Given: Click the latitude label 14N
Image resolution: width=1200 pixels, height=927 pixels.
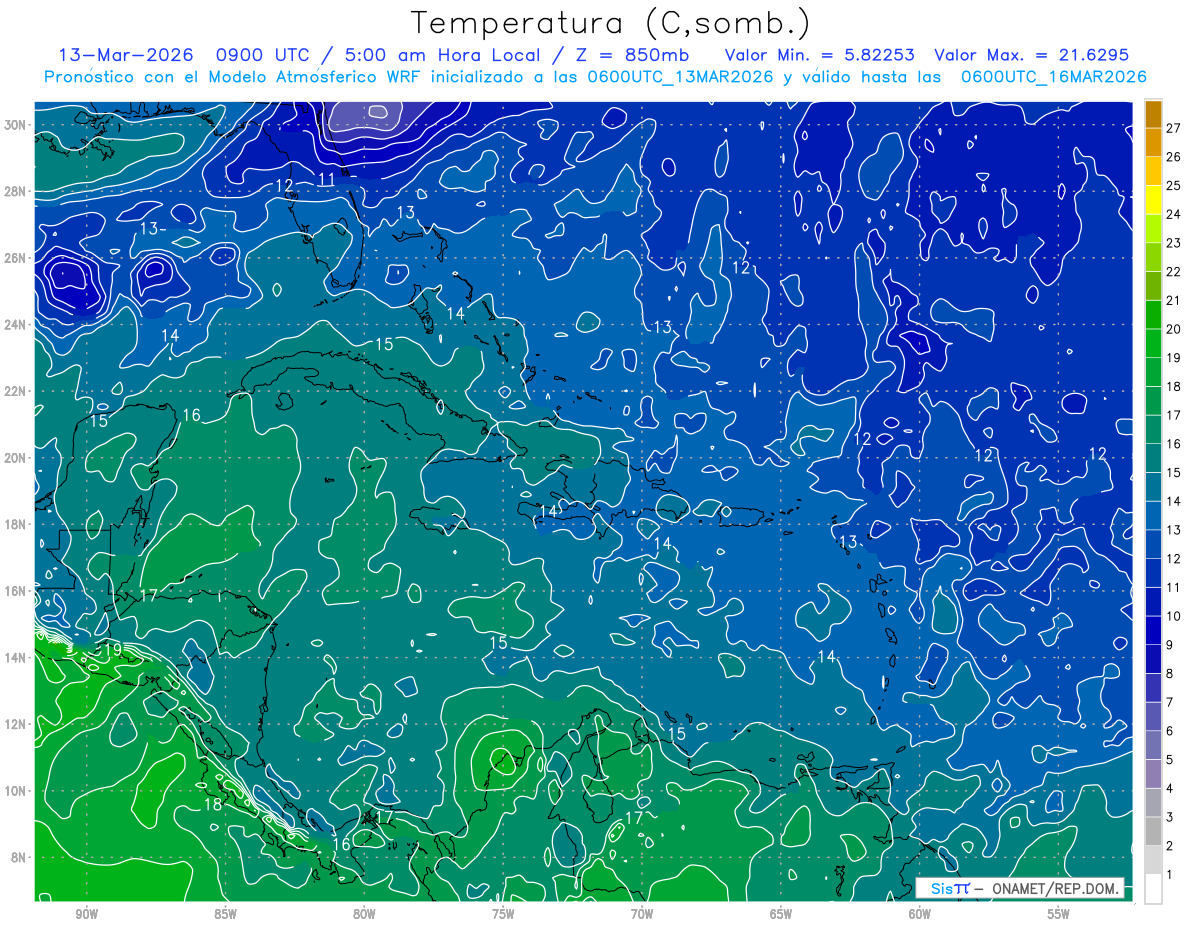Looking at the screenshot, I should coord(15,658).
